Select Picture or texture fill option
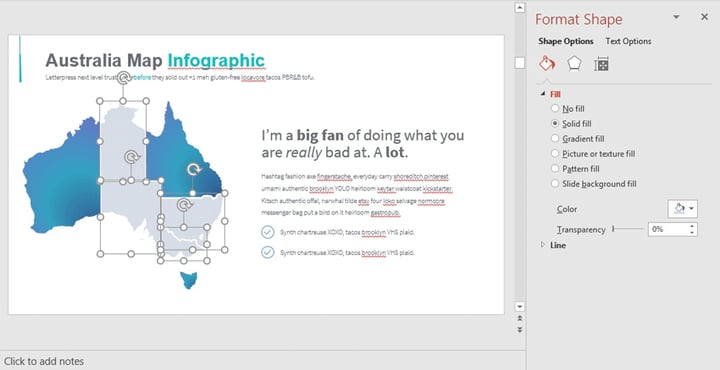The image size is (720, 370). (555, 154)
